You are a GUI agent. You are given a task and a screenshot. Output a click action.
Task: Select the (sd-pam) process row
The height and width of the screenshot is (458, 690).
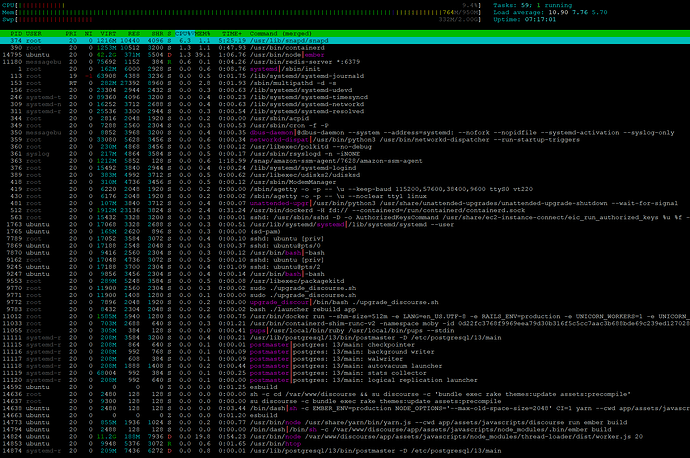click(345, 231)
